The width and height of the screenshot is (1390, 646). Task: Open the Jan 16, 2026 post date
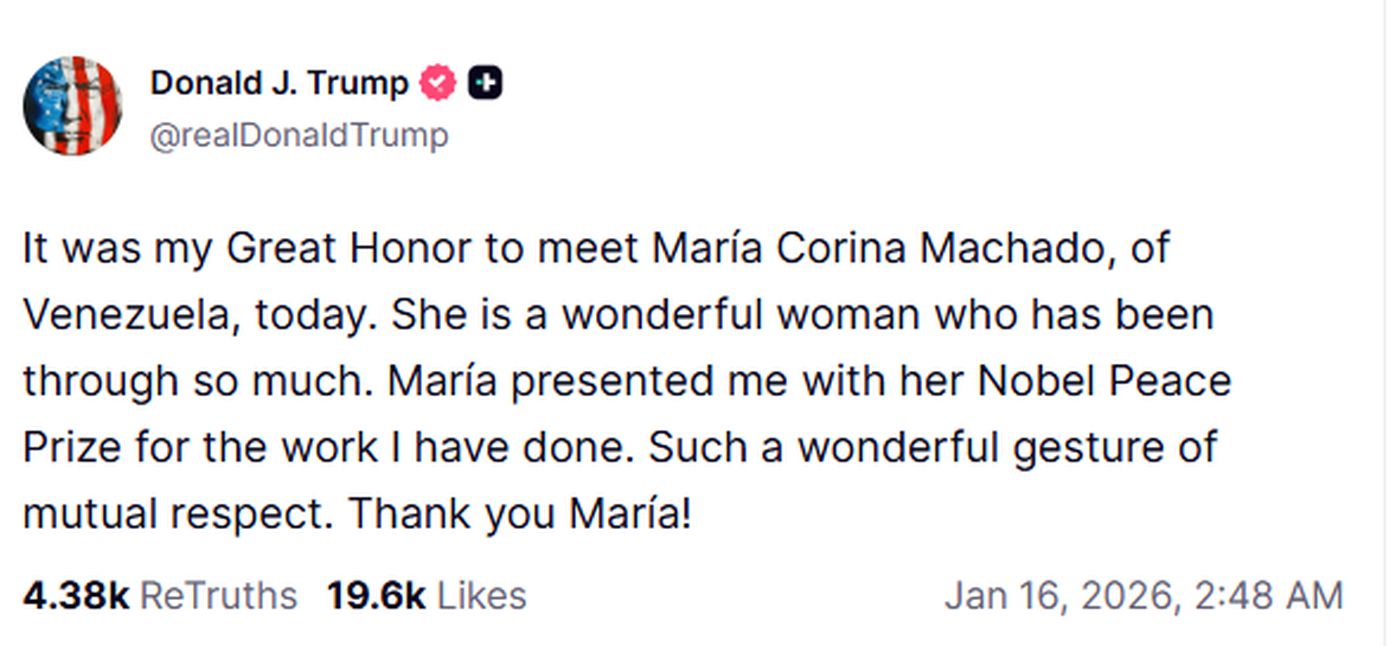coord(1059,596)
